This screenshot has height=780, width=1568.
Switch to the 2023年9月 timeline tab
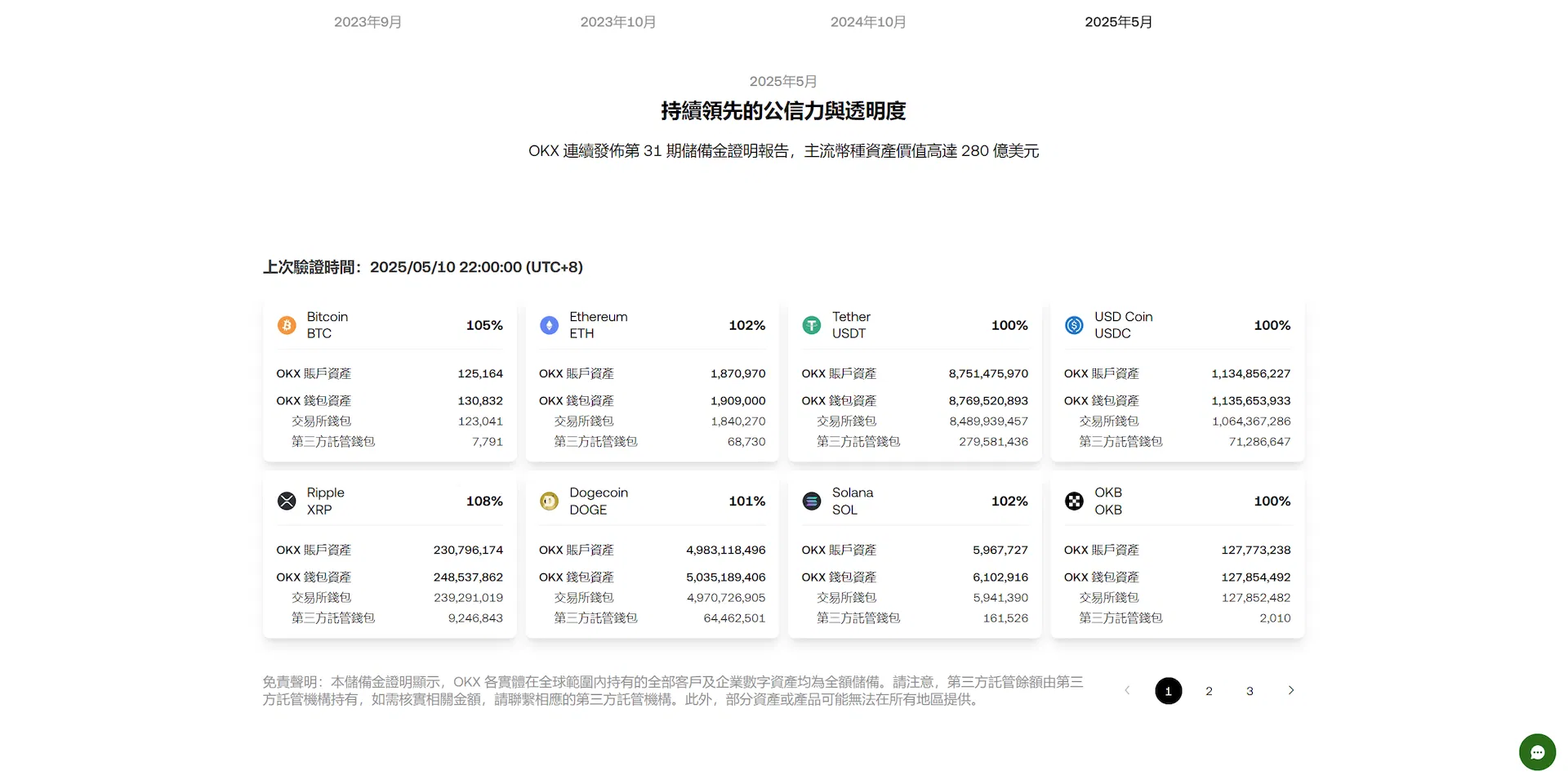367,22
